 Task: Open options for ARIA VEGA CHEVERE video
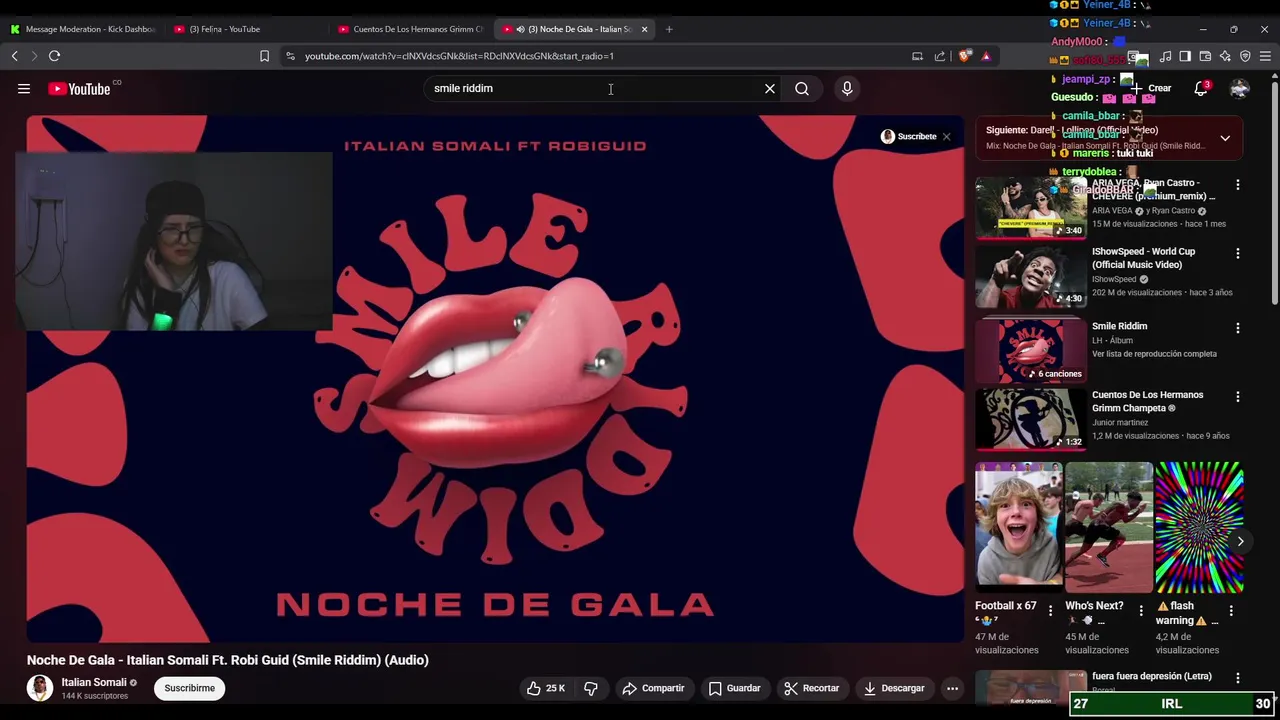[1237, 185]
